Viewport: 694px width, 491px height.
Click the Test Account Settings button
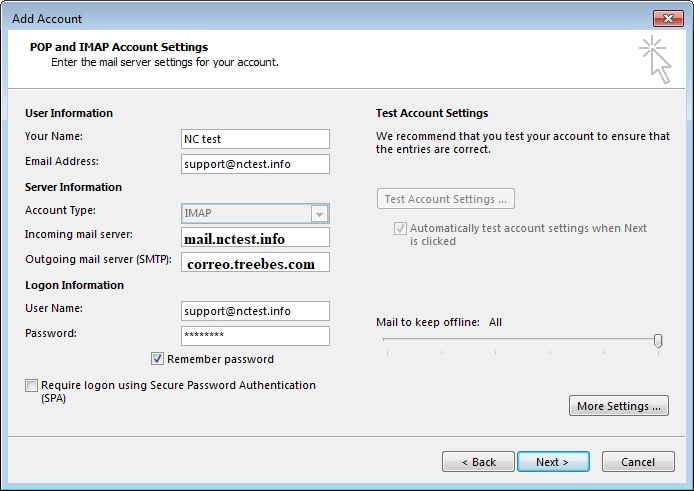(x=446, y=199)
